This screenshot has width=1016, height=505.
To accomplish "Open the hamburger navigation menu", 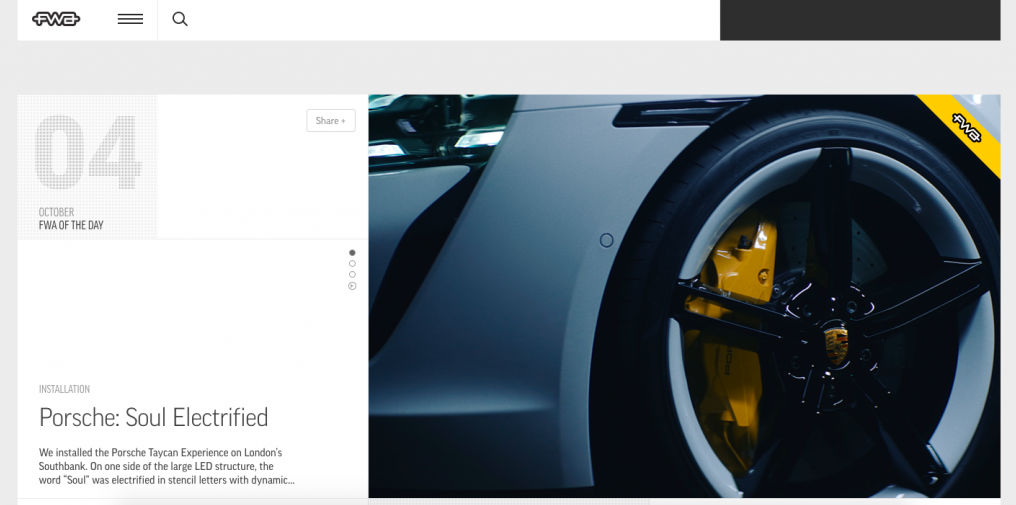I will coord(130,19).
